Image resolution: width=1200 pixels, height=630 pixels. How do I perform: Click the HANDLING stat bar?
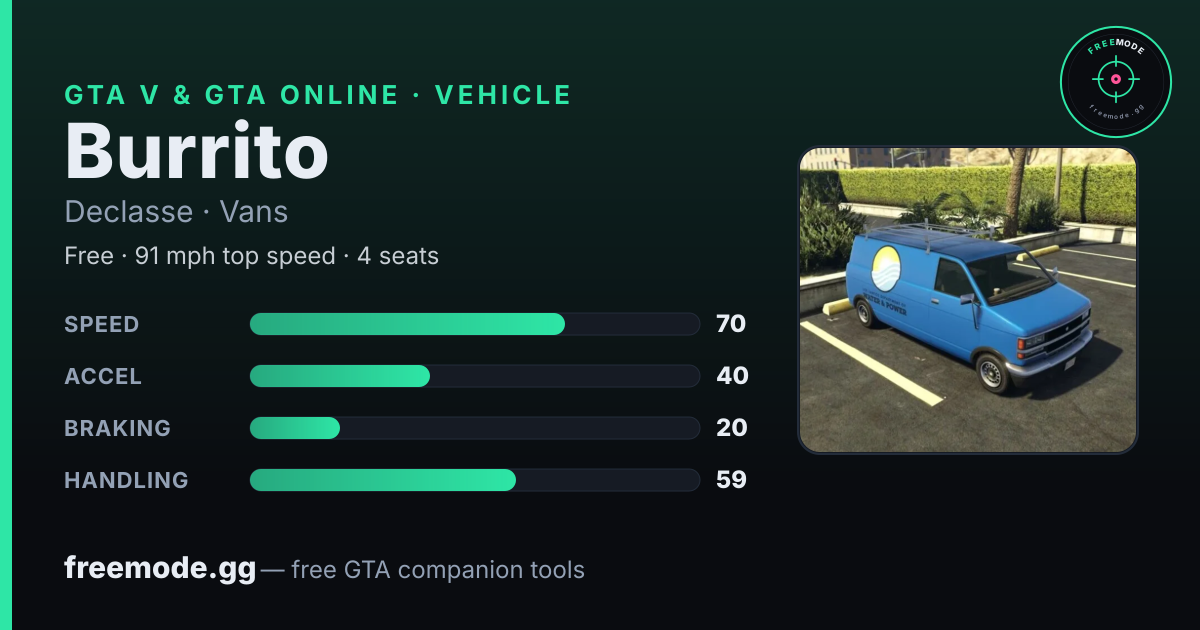[474, 480]
